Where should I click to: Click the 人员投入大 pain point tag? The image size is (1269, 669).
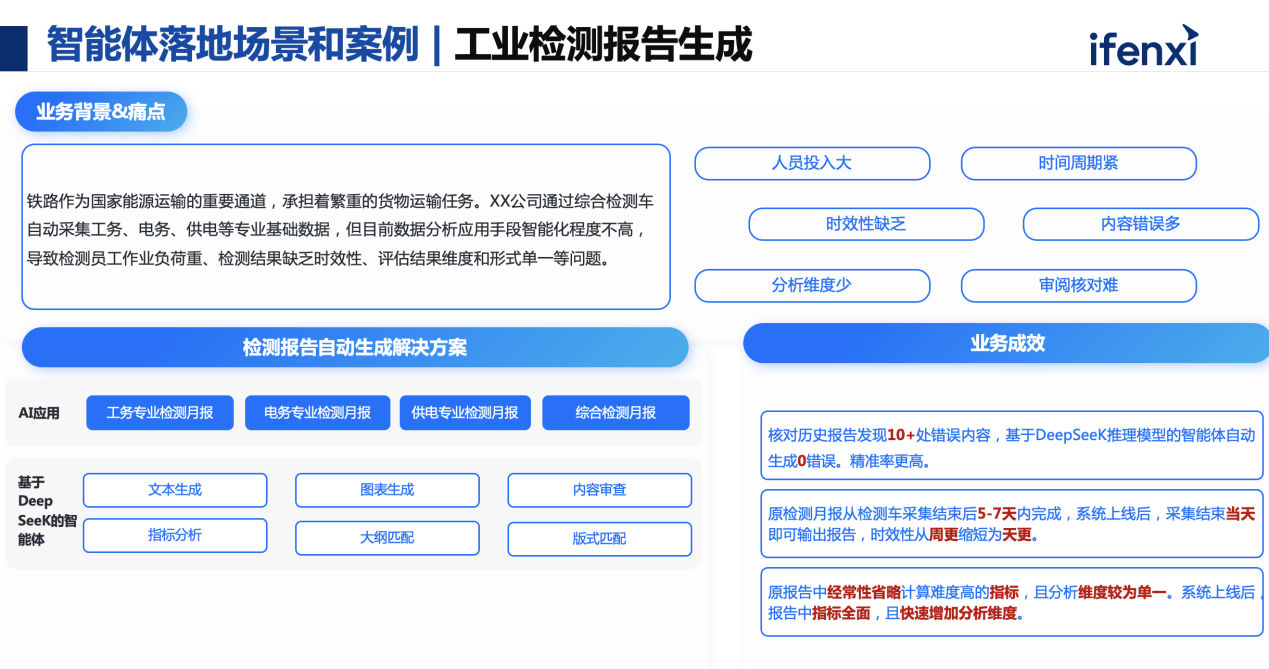coord(812,163)
